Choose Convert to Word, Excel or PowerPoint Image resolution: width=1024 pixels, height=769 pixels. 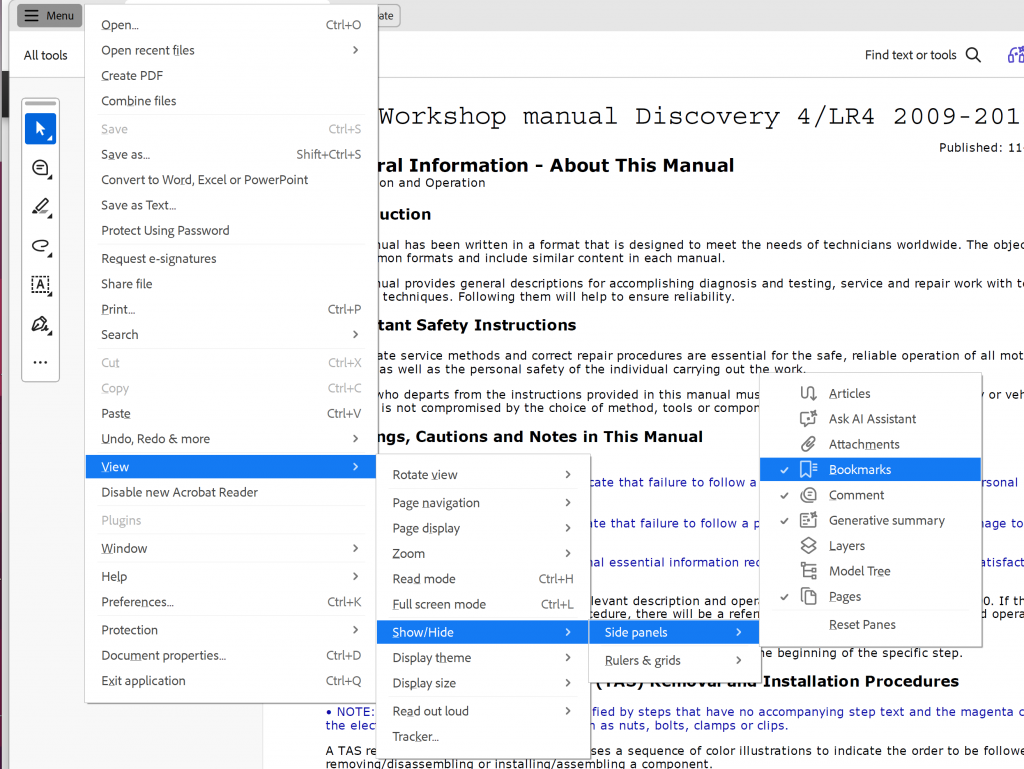231,180
